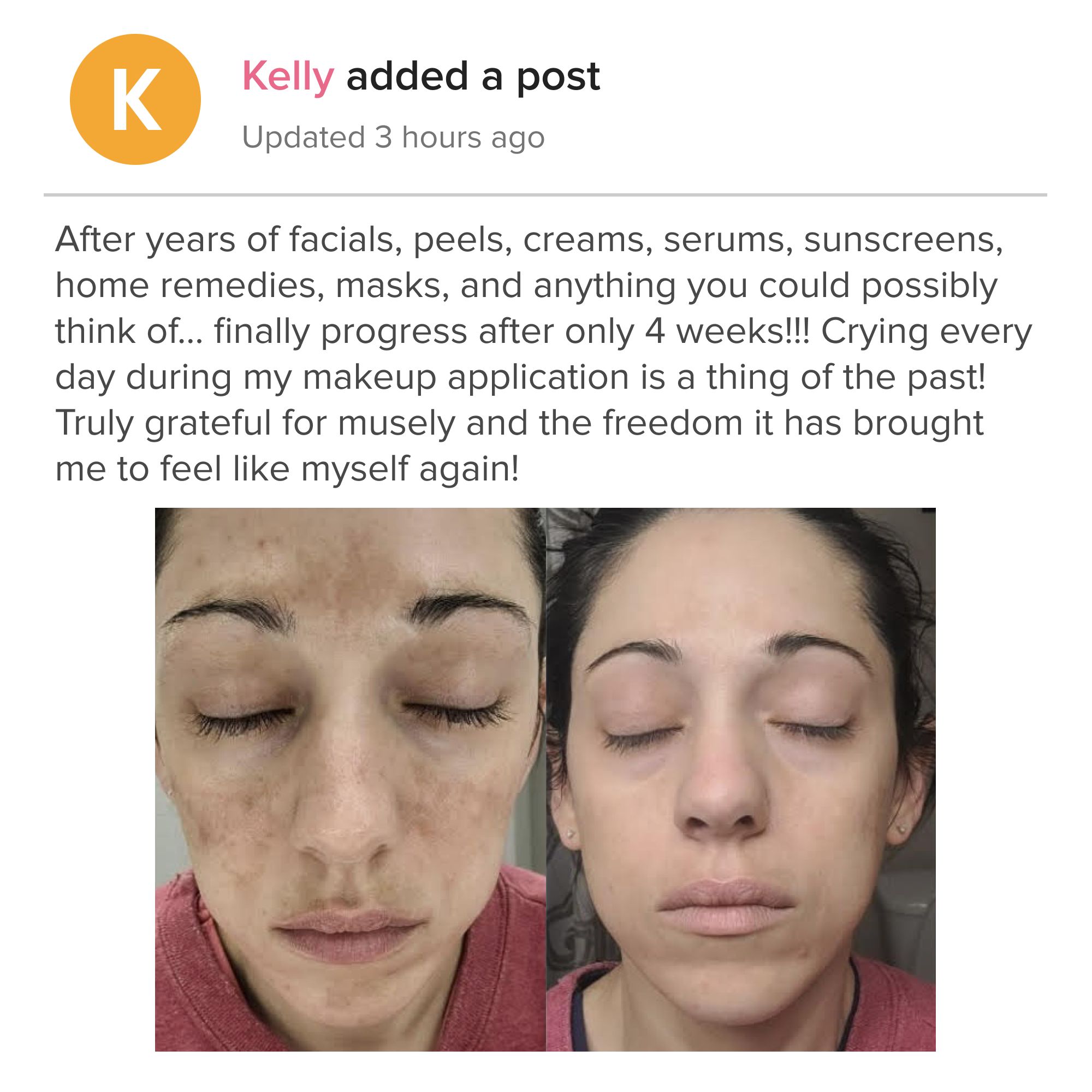The width and height of the screenshot is (1092, 1092).
Task: Click the white letter K in the avatar
Action: tap(136, 99)
